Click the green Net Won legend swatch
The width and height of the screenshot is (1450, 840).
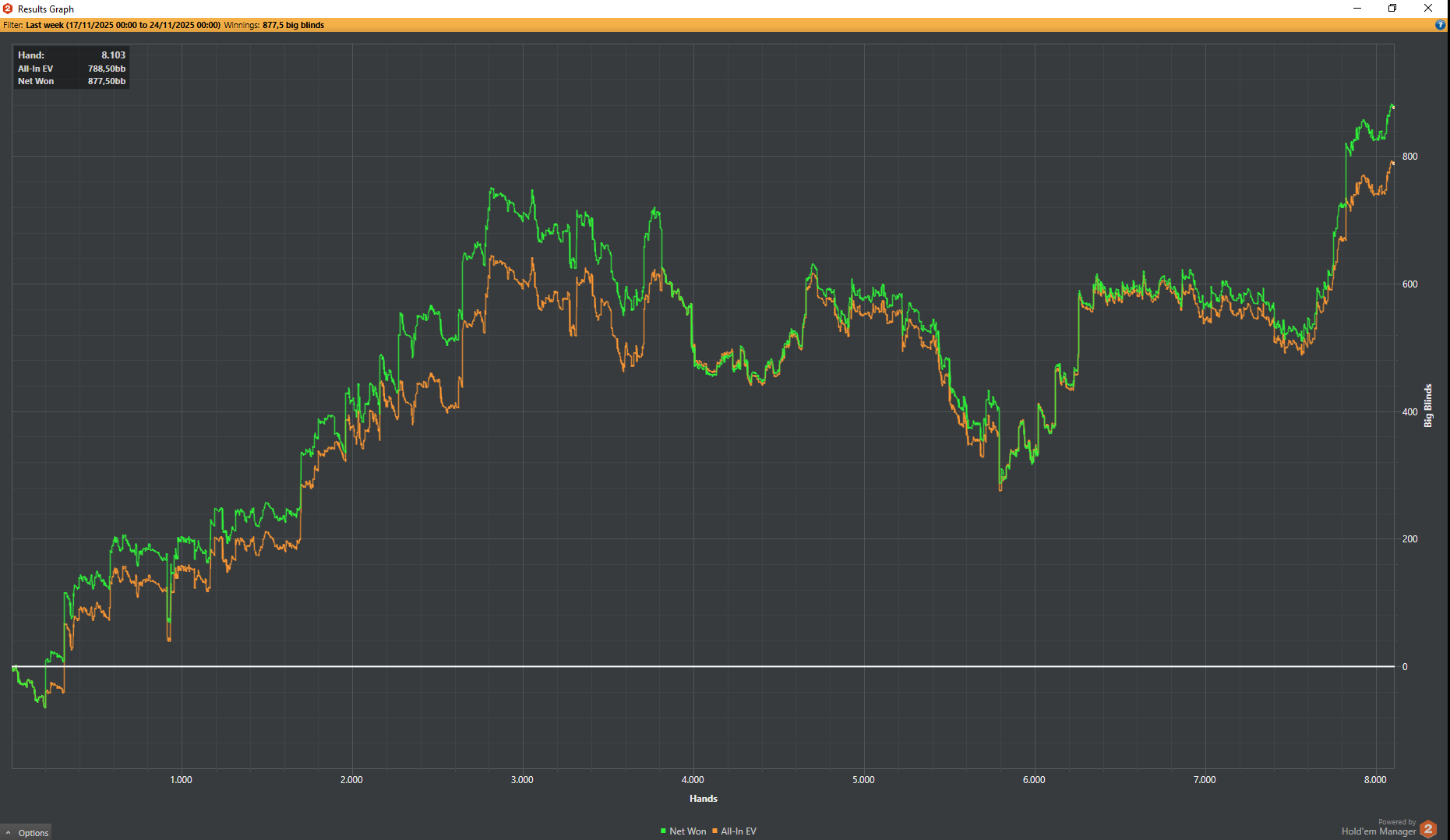663,831
